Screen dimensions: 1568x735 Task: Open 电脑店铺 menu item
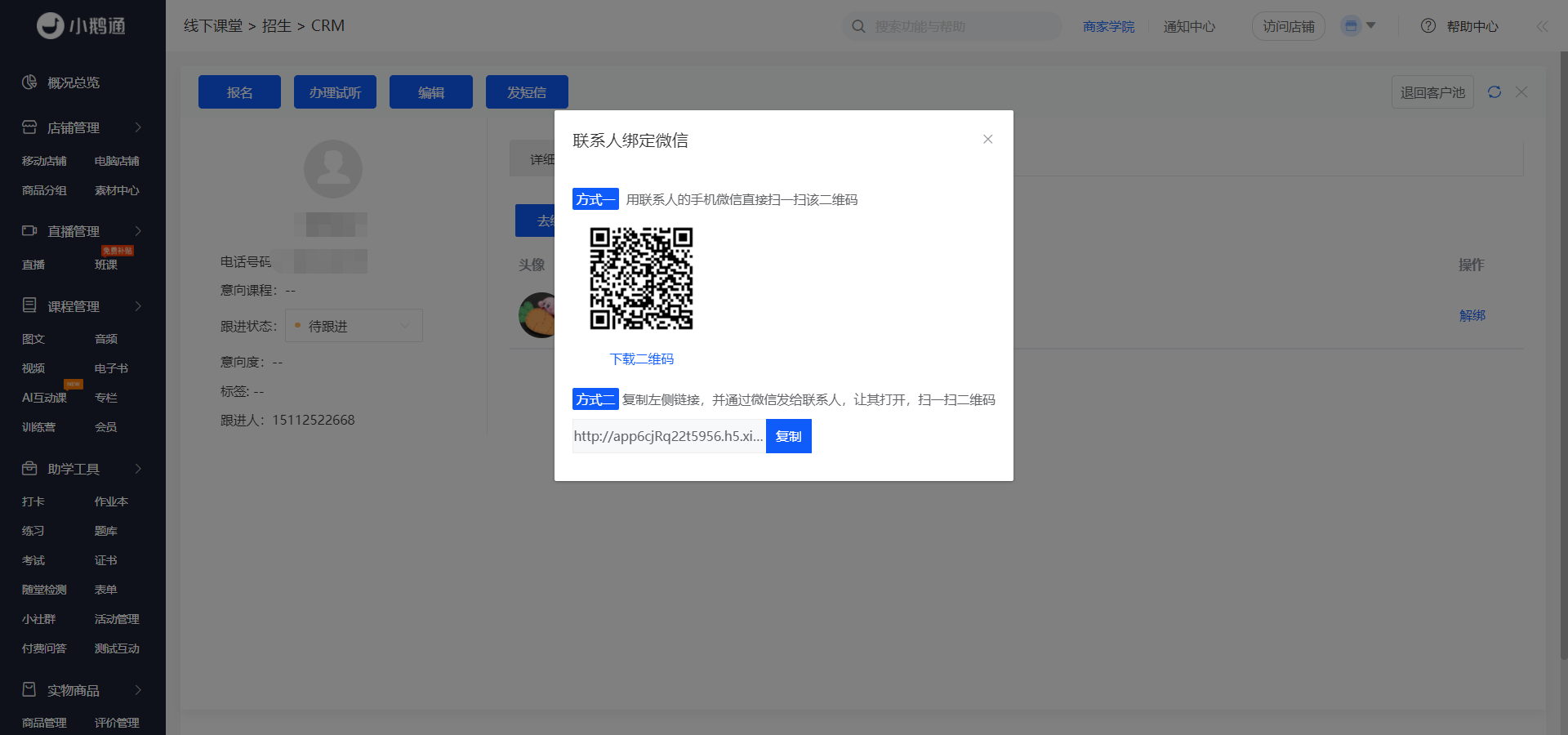(117, 161)
